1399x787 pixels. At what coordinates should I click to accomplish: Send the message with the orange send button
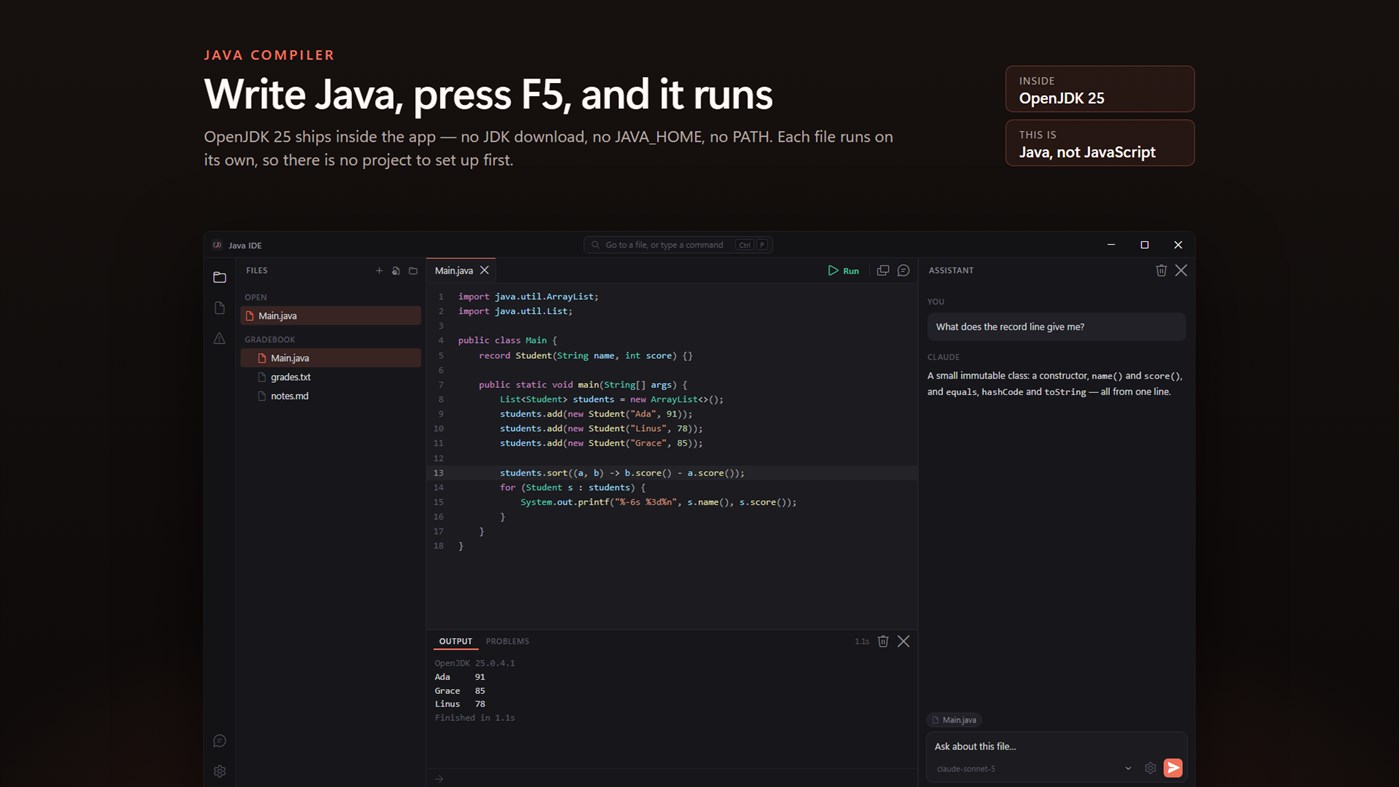(x=1173, y=768)
